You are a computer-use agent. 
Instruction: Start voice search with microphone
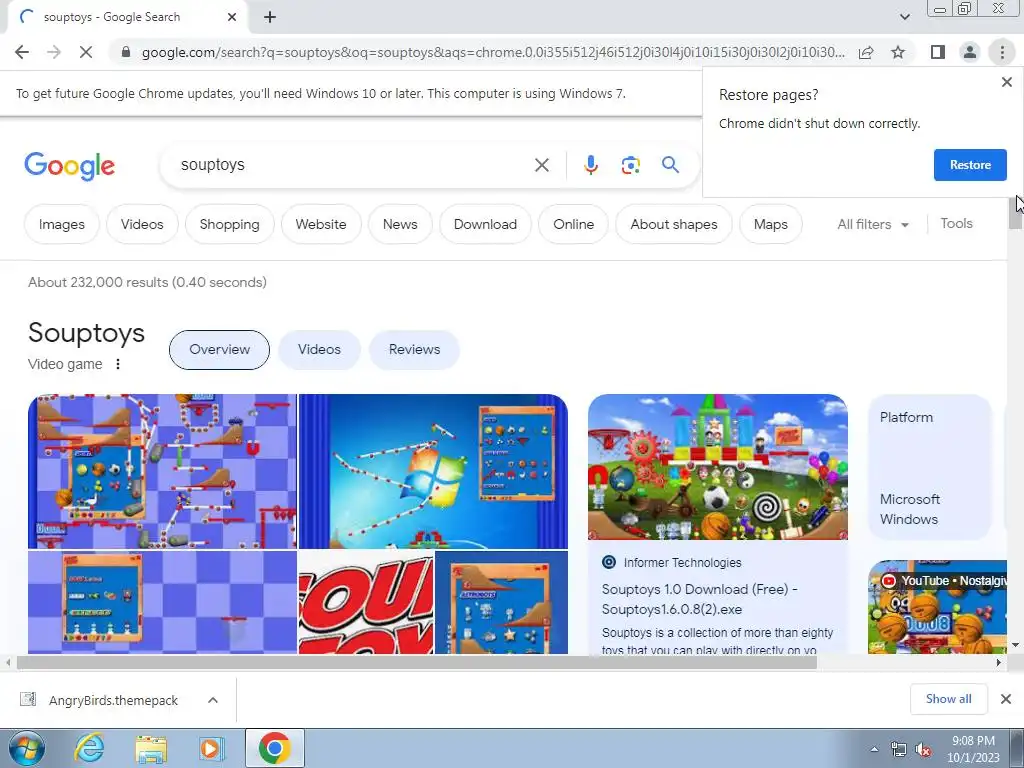pyautogui.click(x=590, y=165)
